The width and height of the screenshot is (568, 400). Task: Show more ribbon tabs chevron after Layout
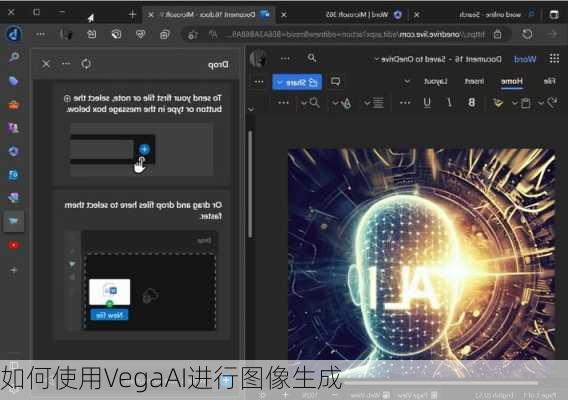pyautogui.click(x=407, y=81)
